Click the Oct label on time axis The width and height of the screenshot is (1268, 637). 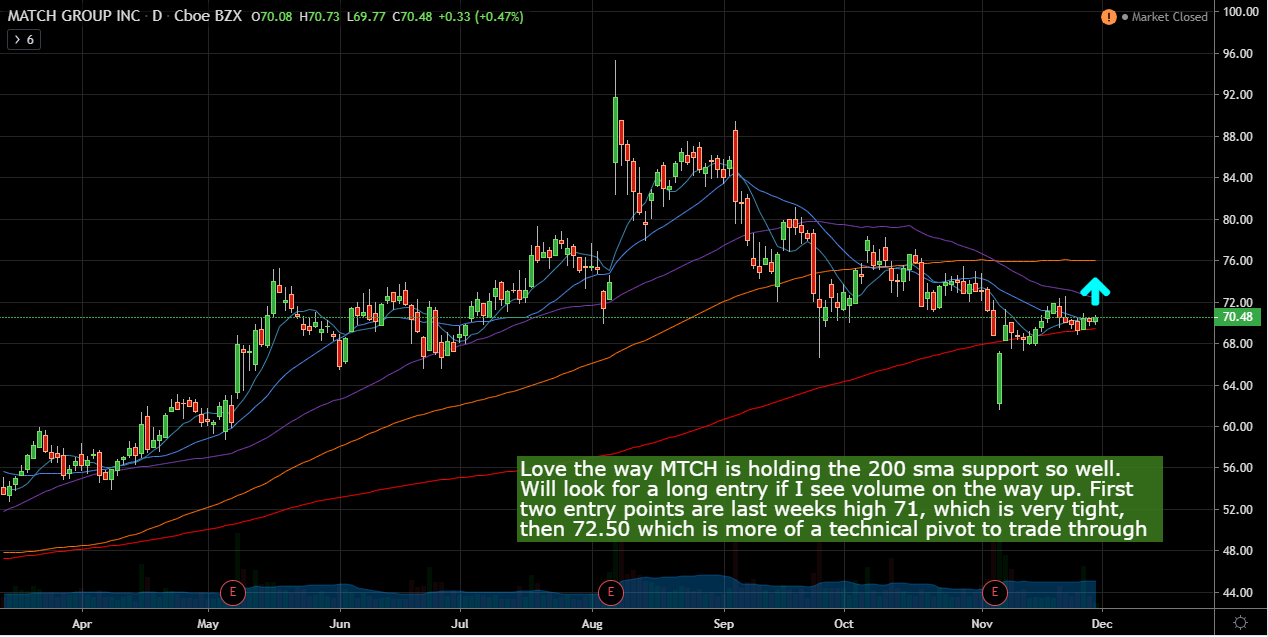844,622
